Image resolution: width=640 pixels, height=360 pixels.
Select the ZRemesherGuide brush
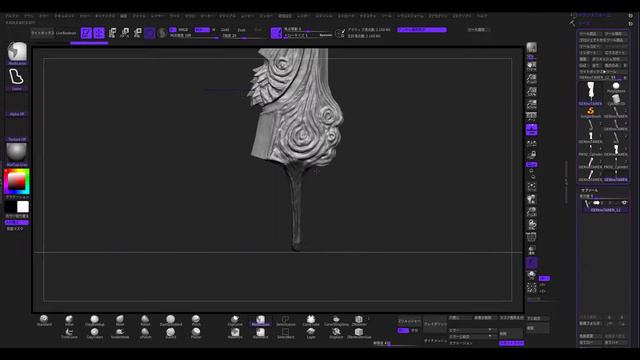[x=359, y=333]
